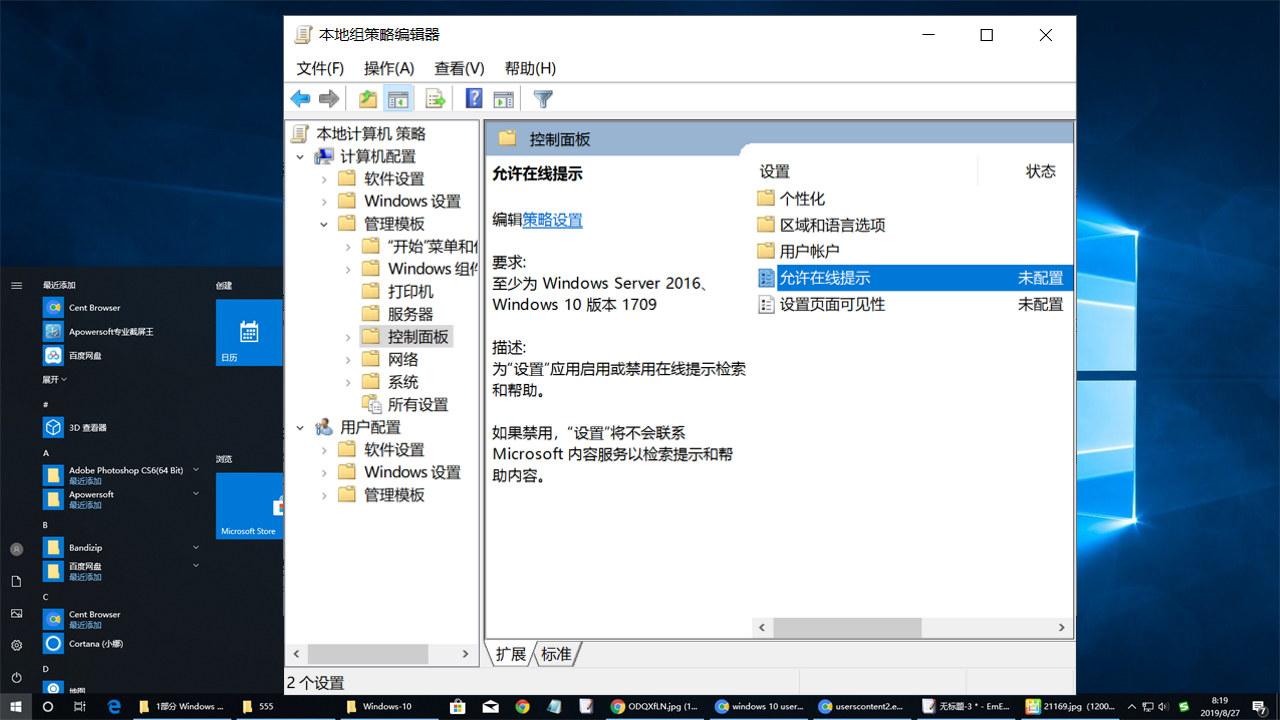Open Apowersoft专业截屏王 from recently added
The height and width of the screenshot is (720, 1280).
(x=110, y=331)
